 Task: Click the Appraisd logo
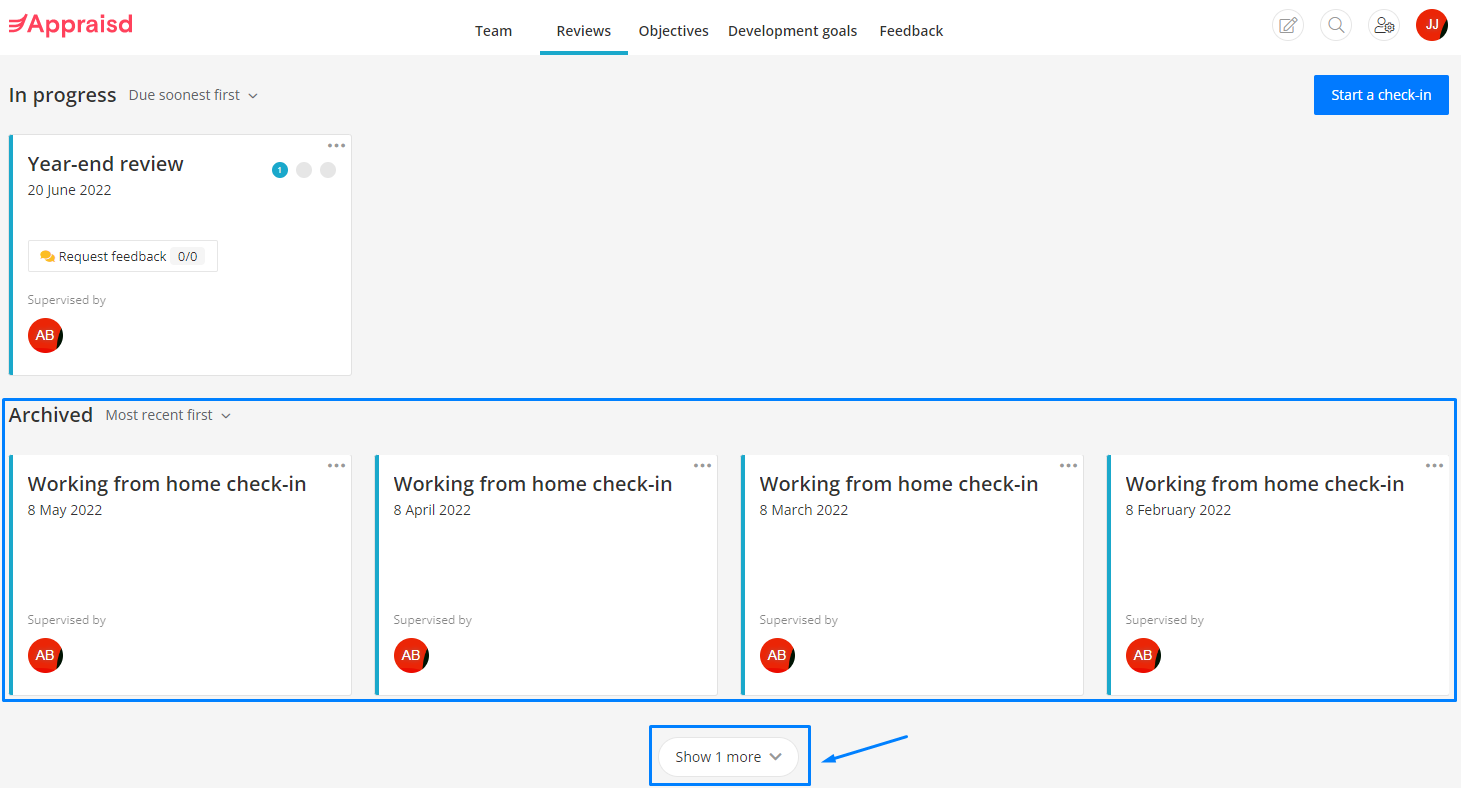point(70,24)
